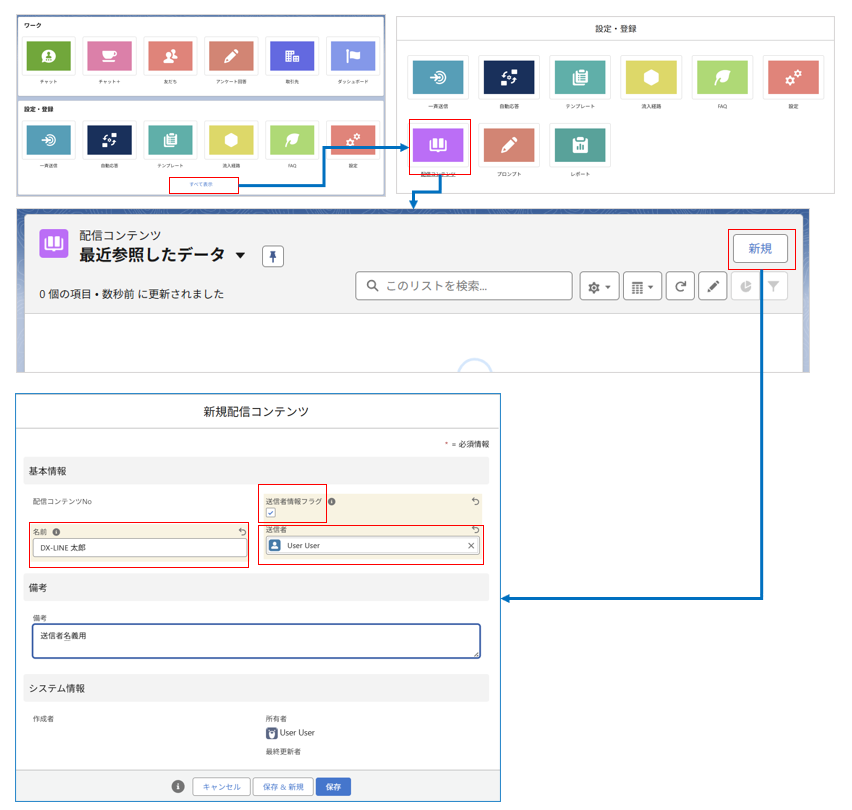The width and height of the screenshot is (852, 810).
Task: Open the list view gear settings dropdown
Action: [x=599, y=287]
